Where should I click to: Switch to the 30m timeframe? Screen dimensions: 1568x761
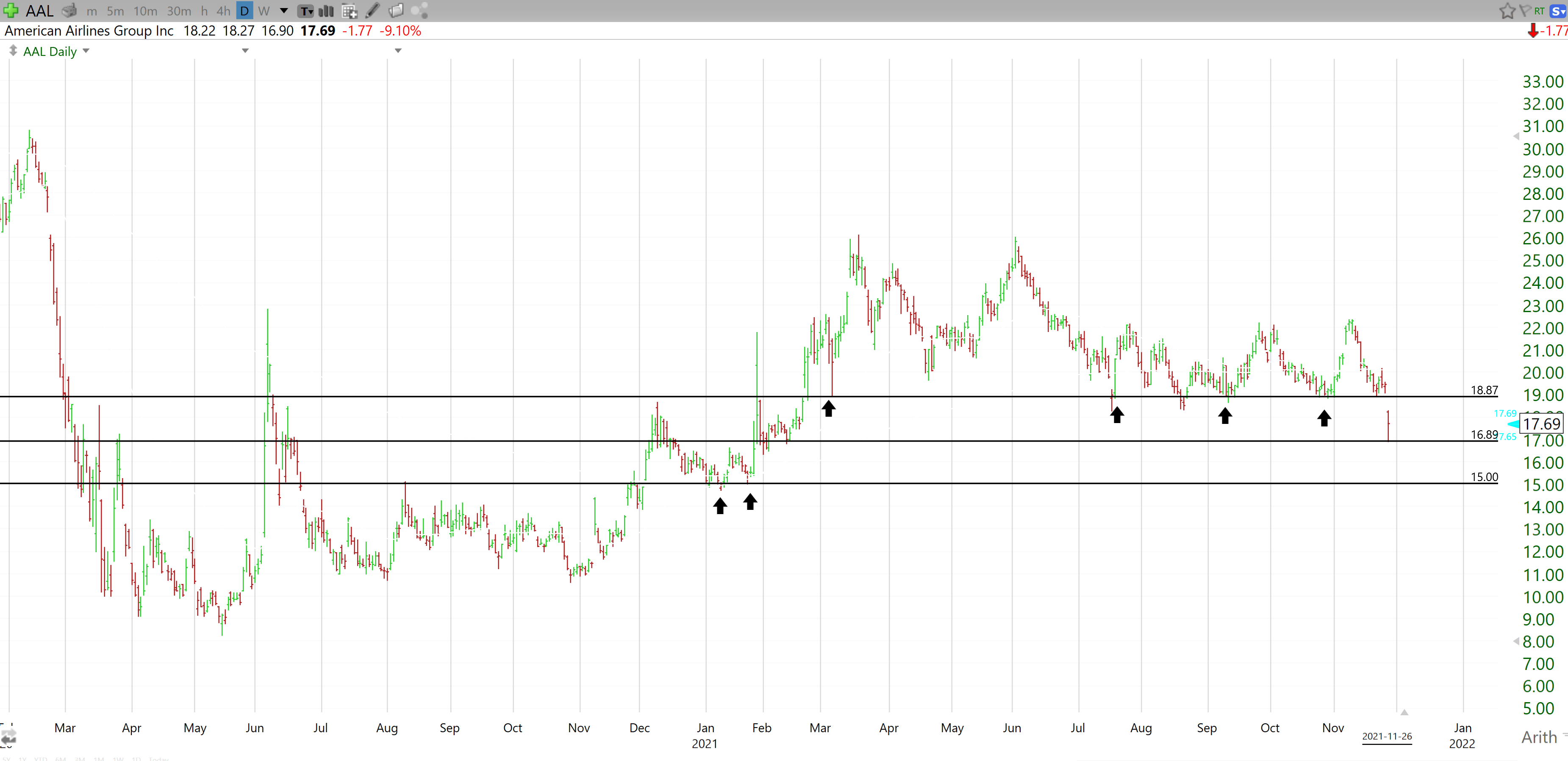coord(179,10)
